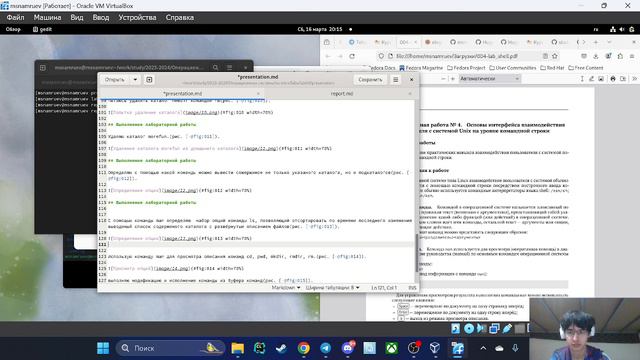Open Firefox application menu
The height and width of the screenshot is (360, 640).
click(632, 56)
